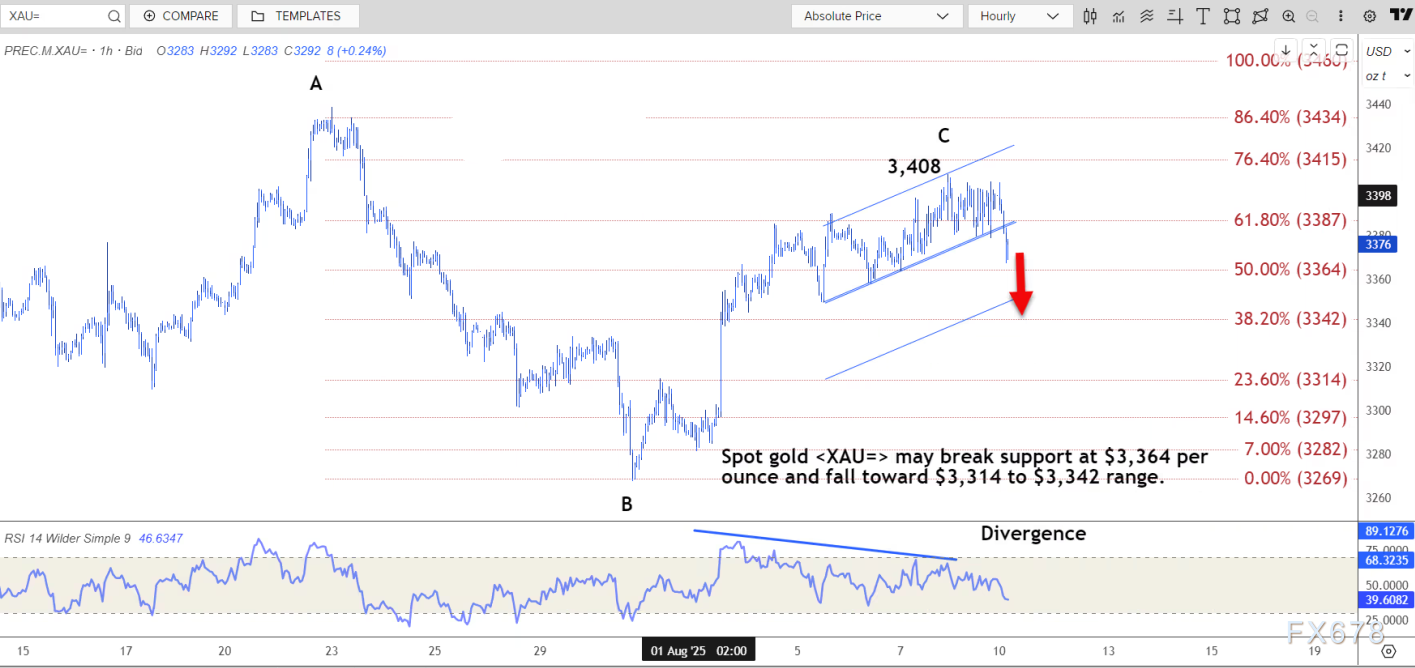Toggle the pane maximize button

coord(1341,49)
